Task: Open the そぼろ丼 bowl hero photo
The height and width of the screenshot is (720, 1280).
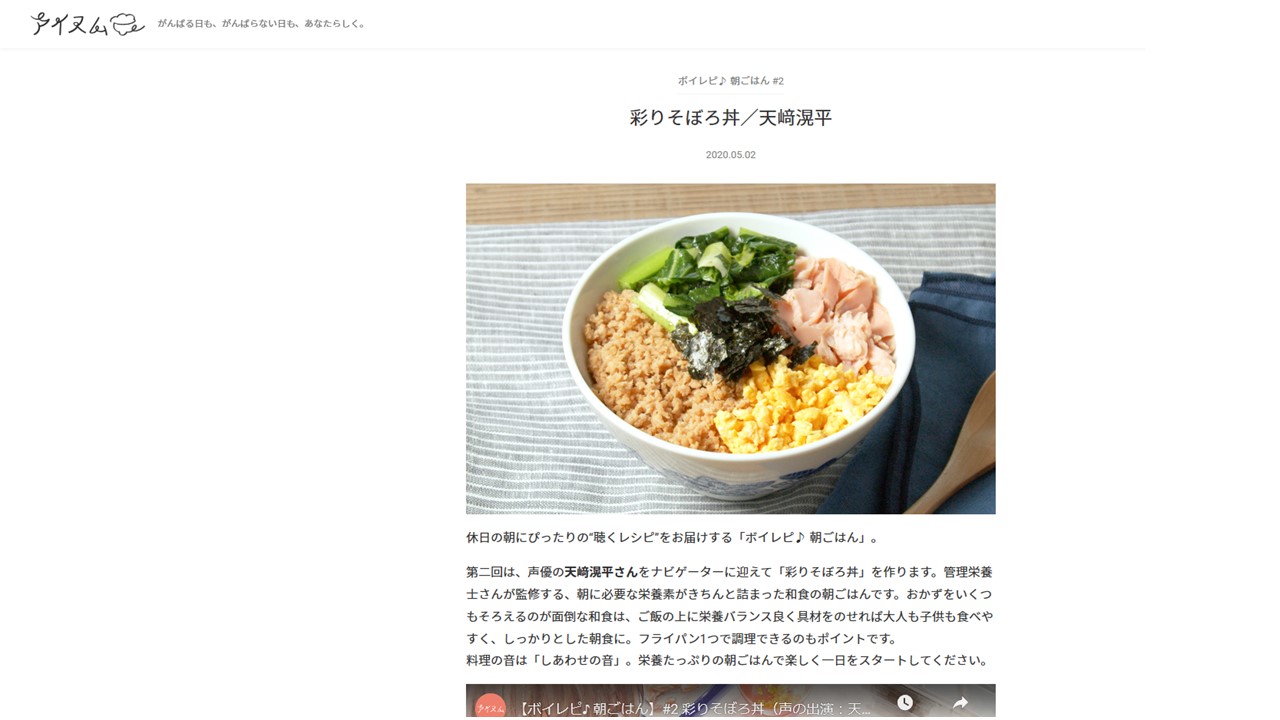Action: (x=730, y=348)
